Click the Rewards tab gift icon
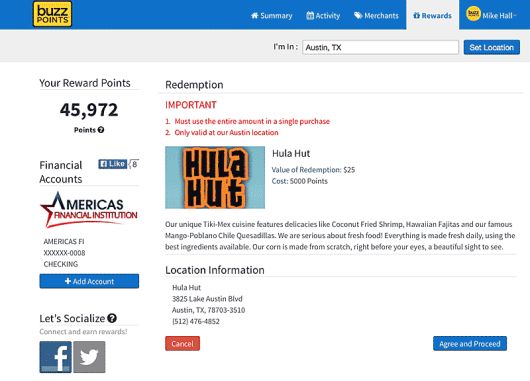The width and height of the screenshot is (530, 381). (416, 15)
